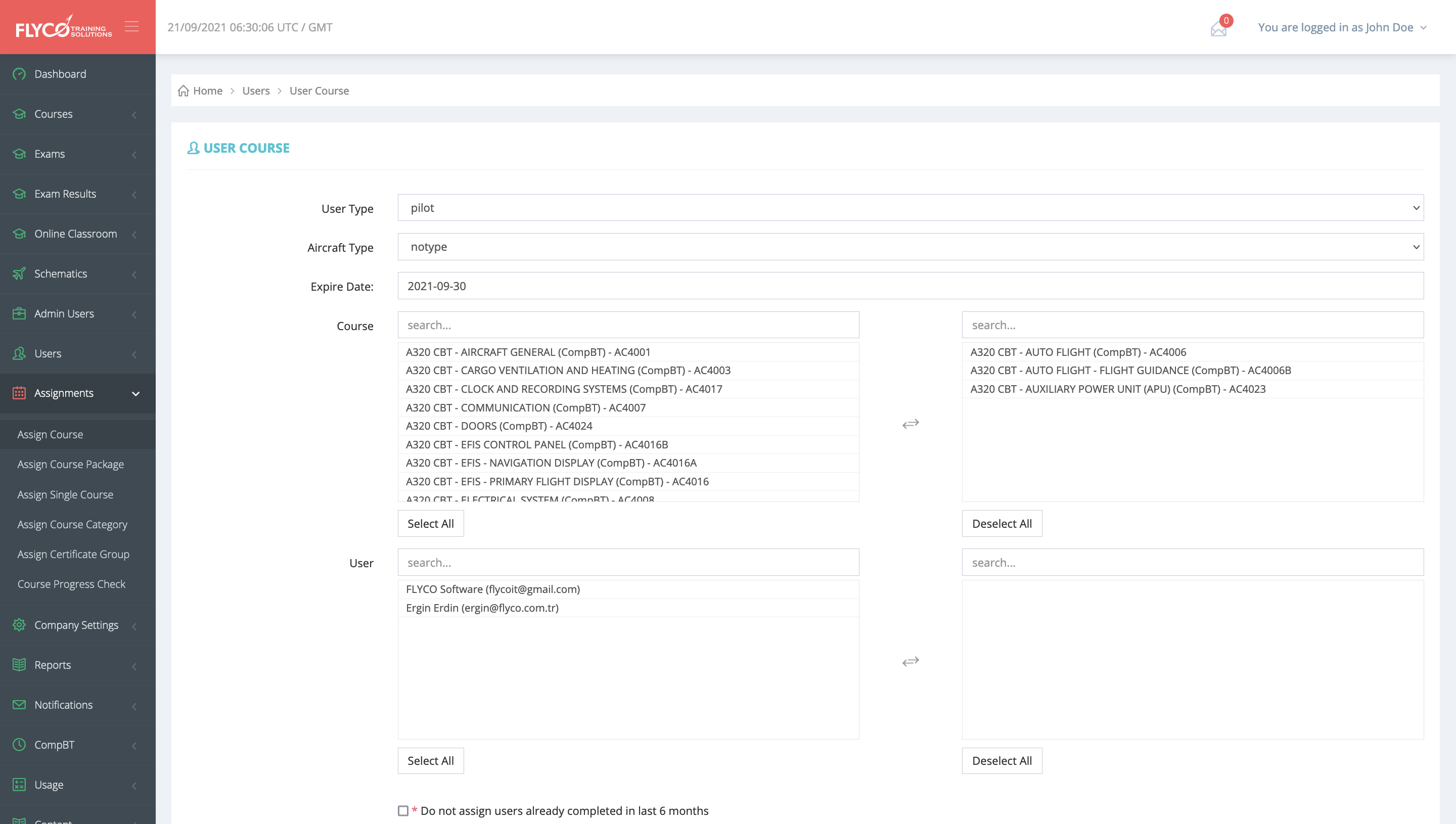Open the User Type dropdown
The image size is (1456, 824).
(x=911, y=208)
